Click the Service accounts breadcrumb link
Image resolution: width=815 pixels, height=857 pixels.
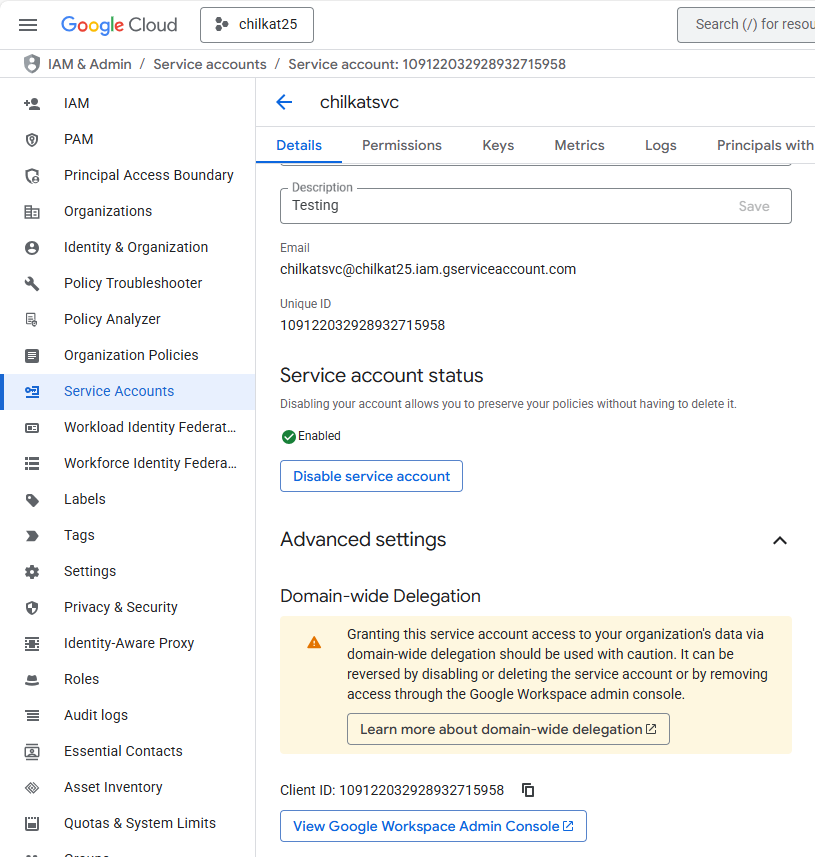tap(209, 64)
